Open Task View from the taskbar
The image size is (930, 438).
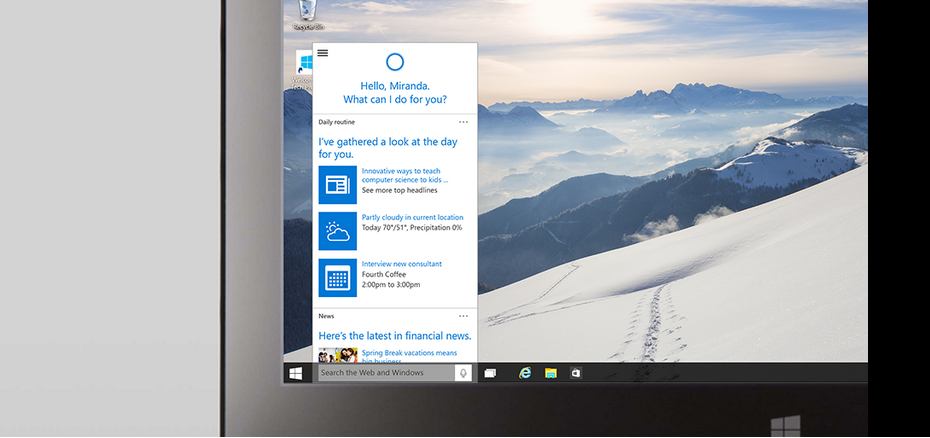click(x=490, y=373)
